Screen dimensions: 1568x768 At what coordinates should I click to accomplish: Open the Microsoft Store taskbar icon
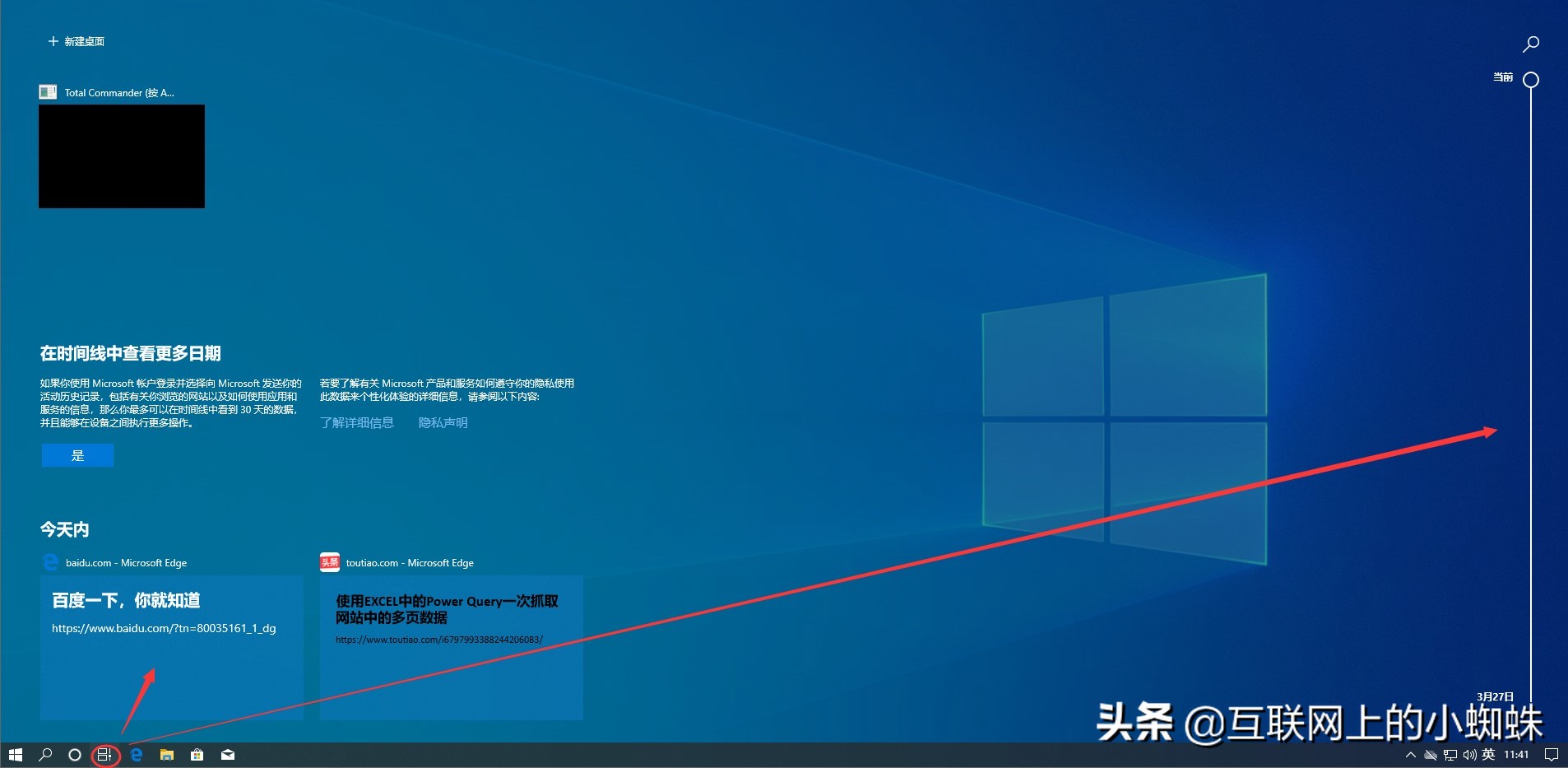(x=197, y=755)
